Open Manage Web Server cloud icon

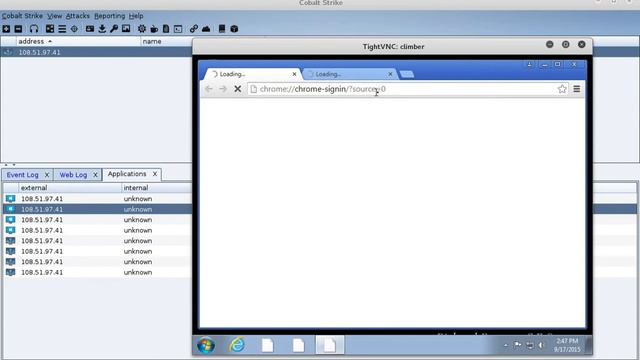point(206,29)
